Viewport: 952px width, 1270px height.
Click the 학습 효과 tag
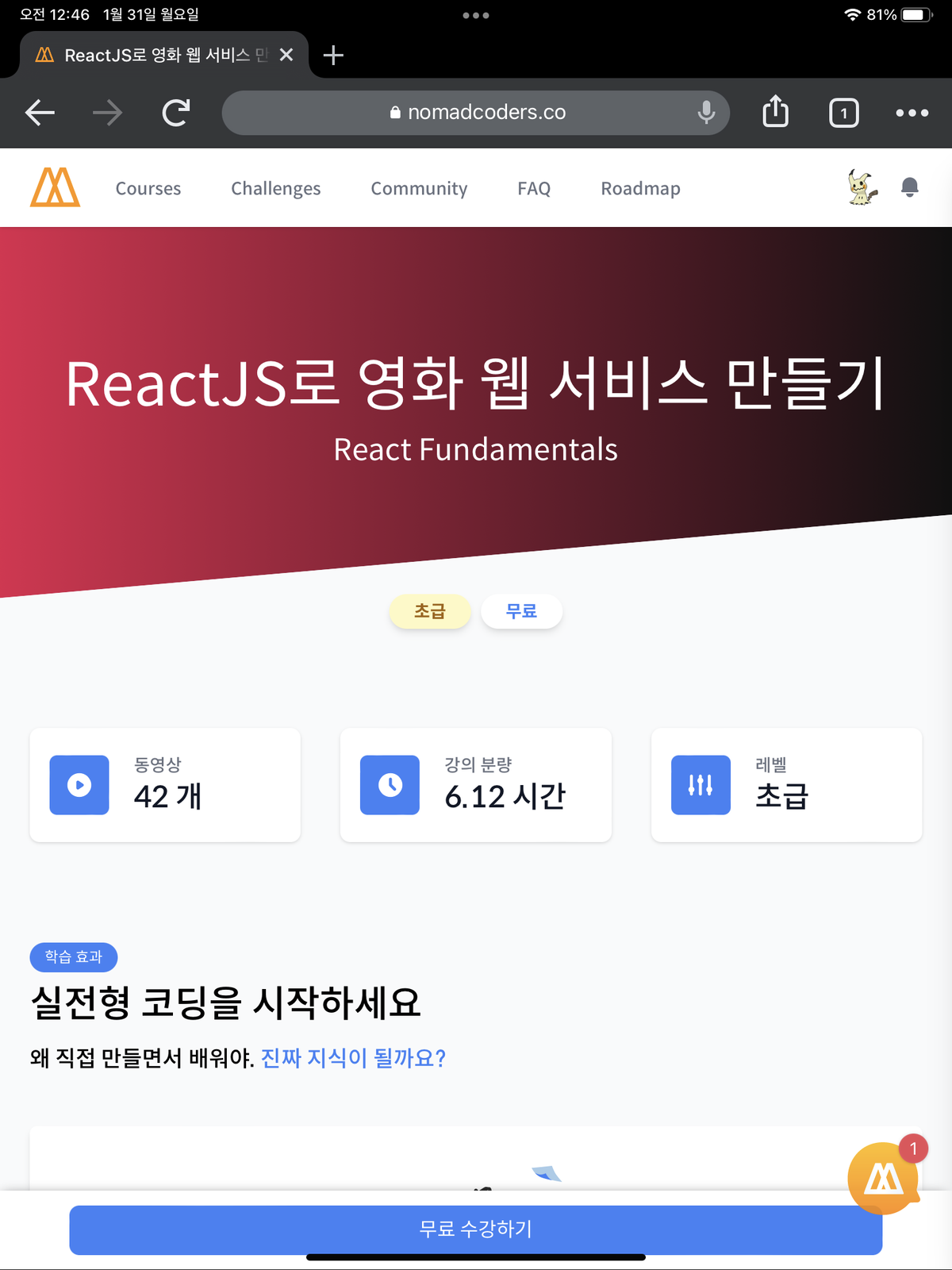74,957
